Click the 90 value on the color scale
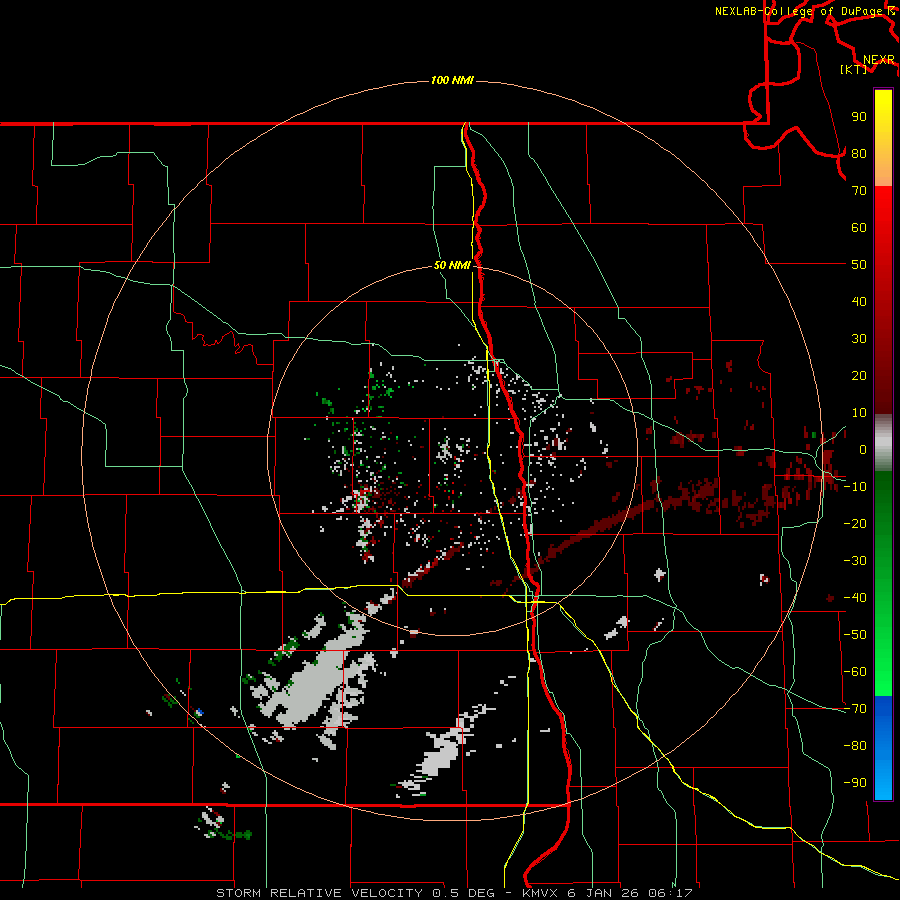The width and height of the screenshot is (900, 900). tap(859, 117)
